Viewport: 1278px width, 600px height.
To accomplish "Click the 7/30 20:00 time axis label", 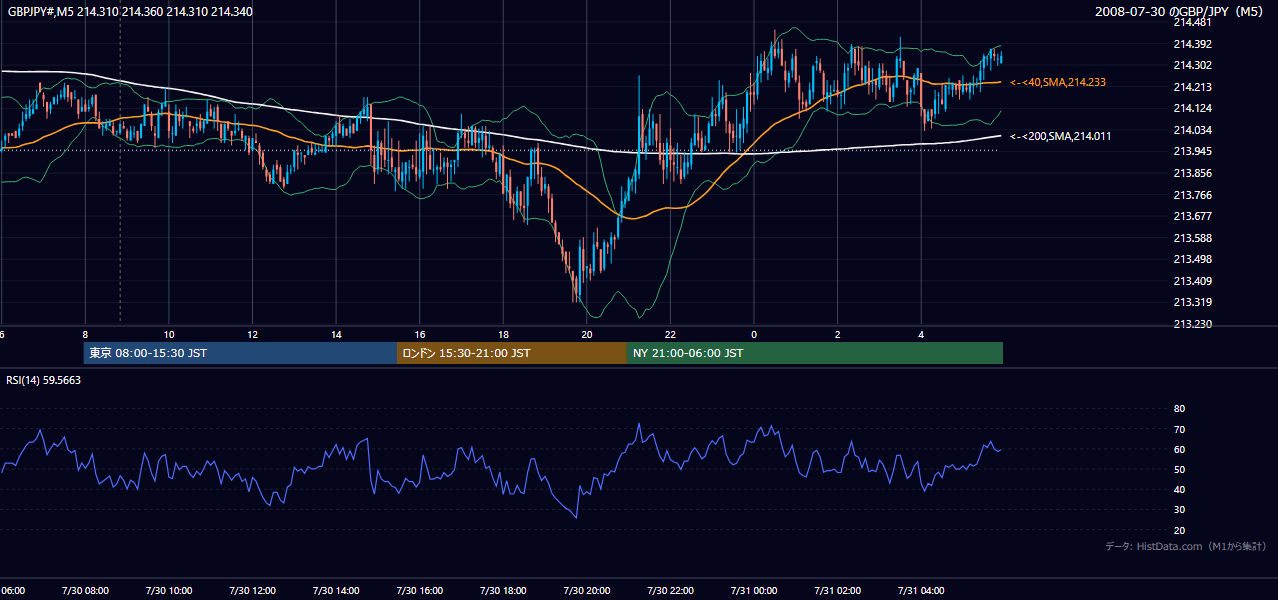I will pos(586,590).
